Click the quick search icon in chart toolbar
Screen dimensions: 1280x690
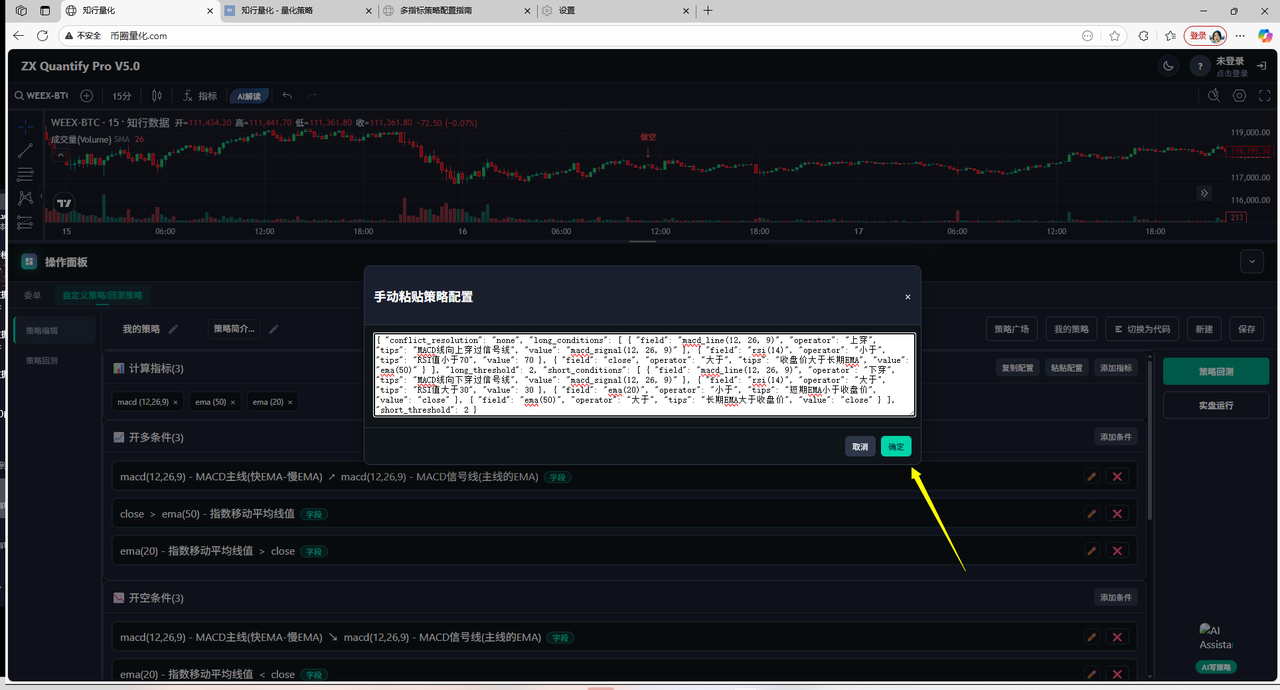[x=1214, y=96]
